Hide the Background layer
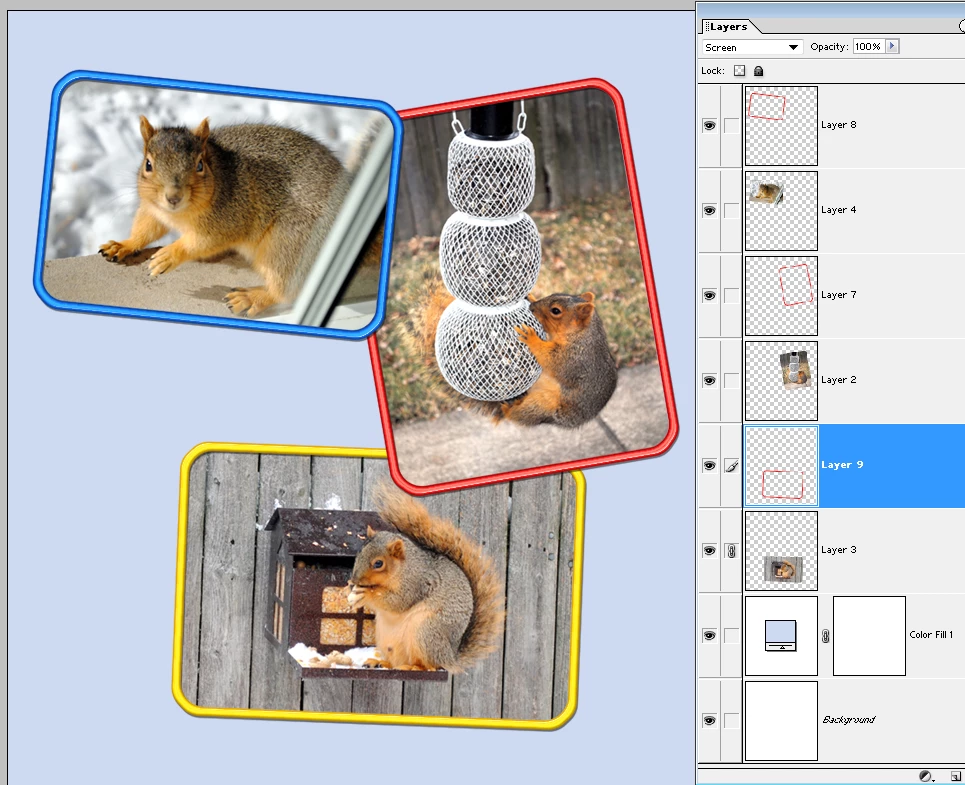The width and height of the screenshot is (965, 785). [710, 720]
